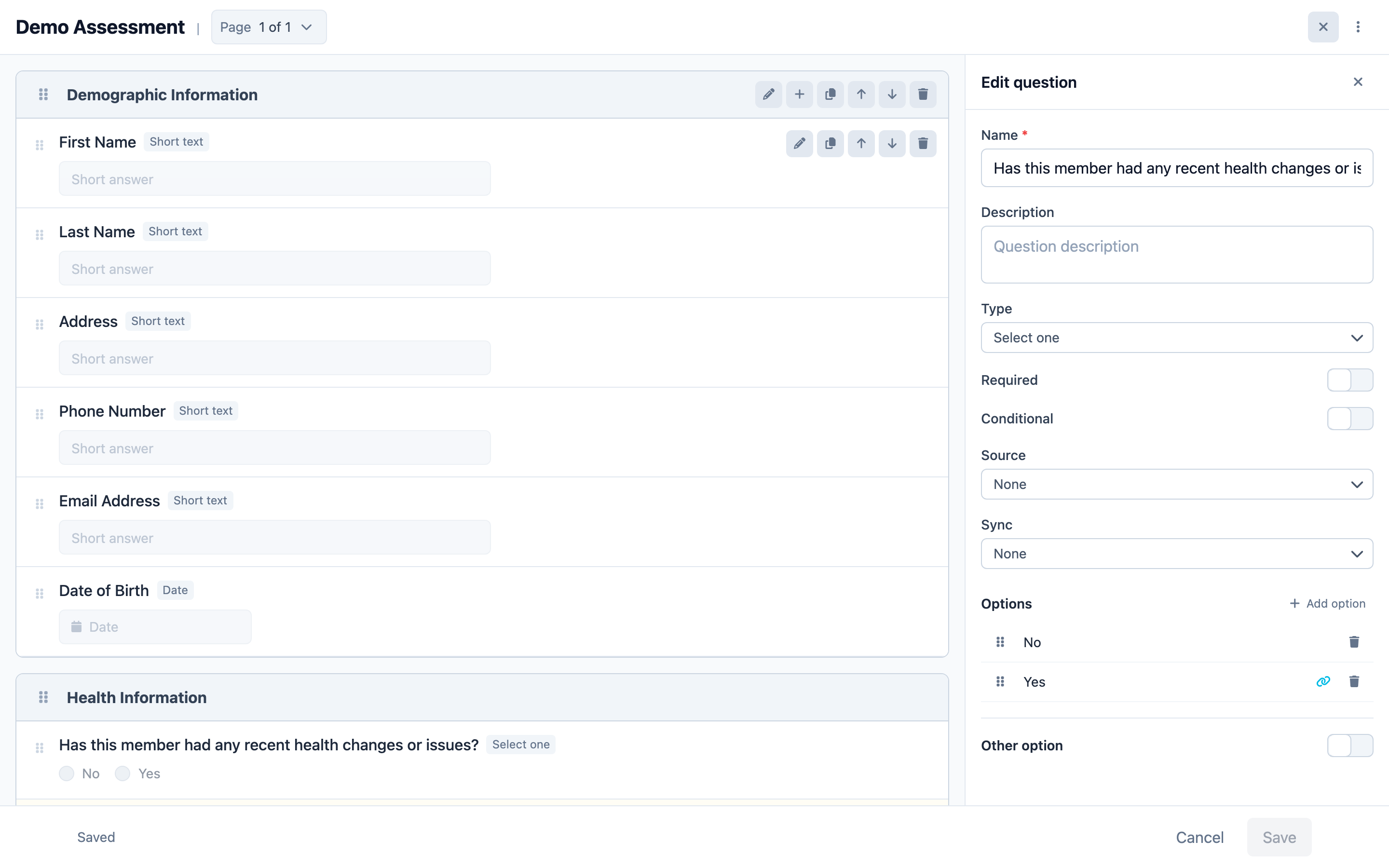Click drag handle beside health changes question
The image size is (1389, 868).
pos(40,748)
